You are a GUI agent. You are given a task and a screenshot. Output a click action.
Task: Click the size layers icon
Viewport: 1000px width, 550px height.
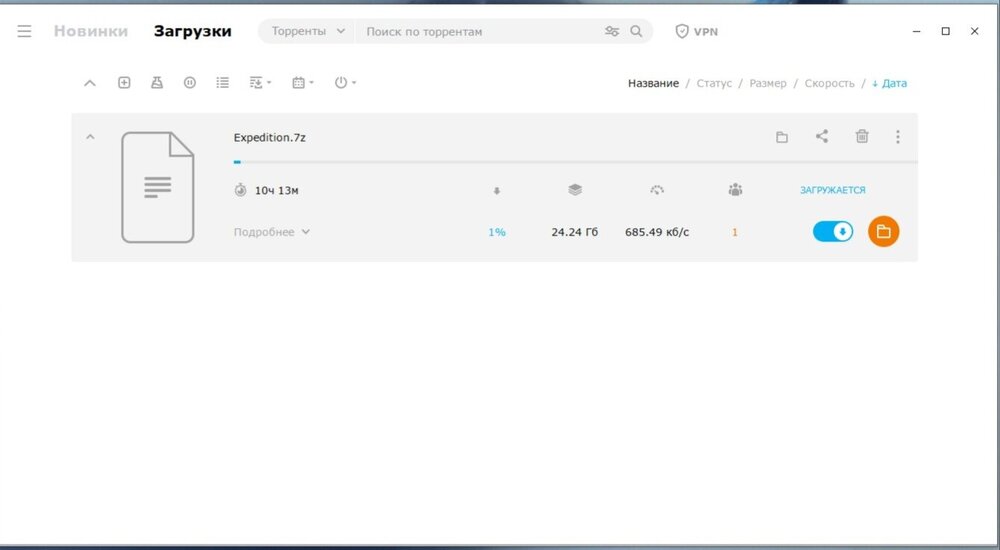[575, 190]
